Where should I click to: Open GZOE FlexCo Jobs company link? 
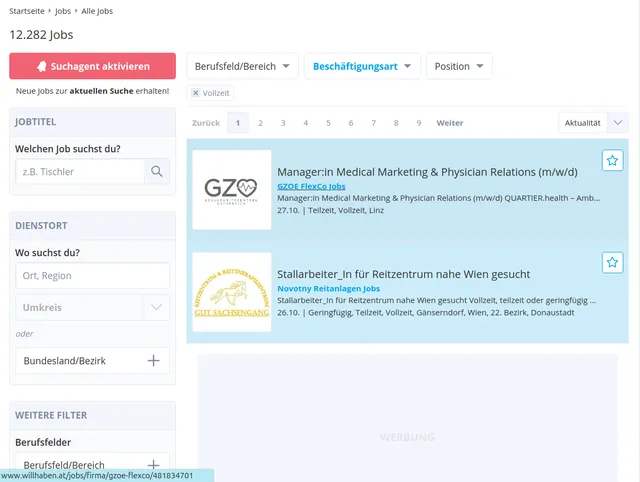point(310,186)
